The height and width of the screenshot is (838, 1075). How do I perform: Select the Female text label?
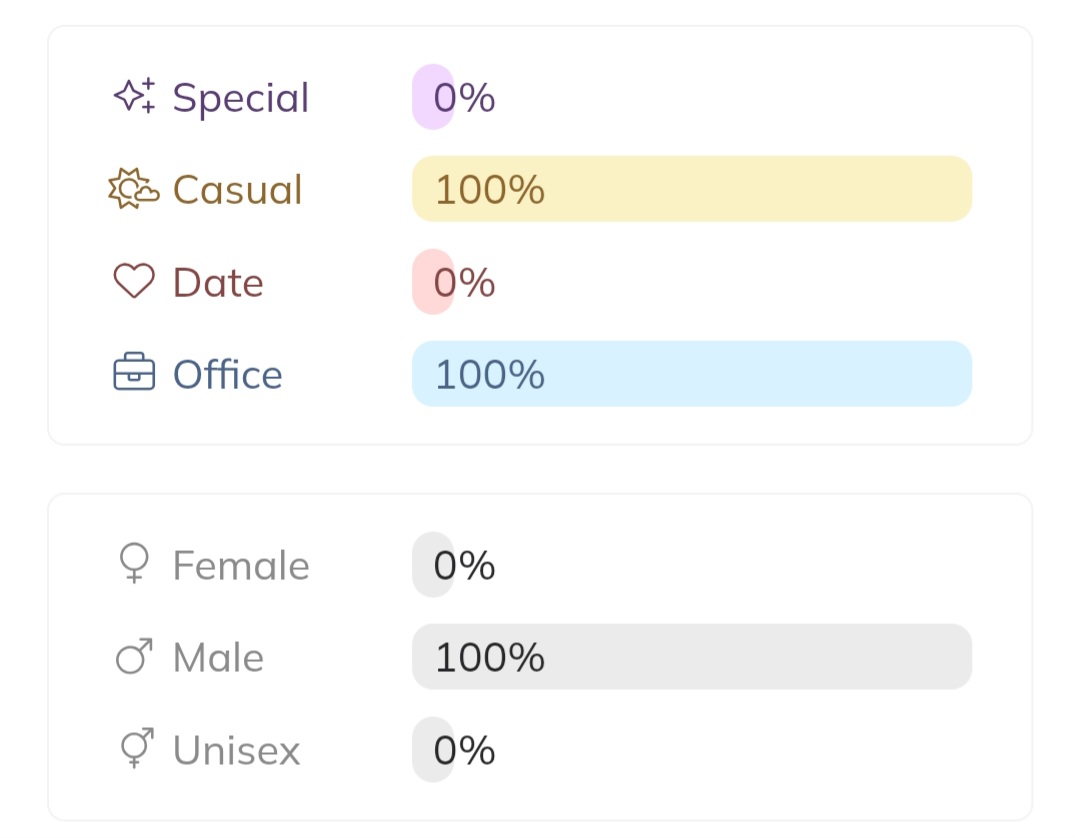241,566
